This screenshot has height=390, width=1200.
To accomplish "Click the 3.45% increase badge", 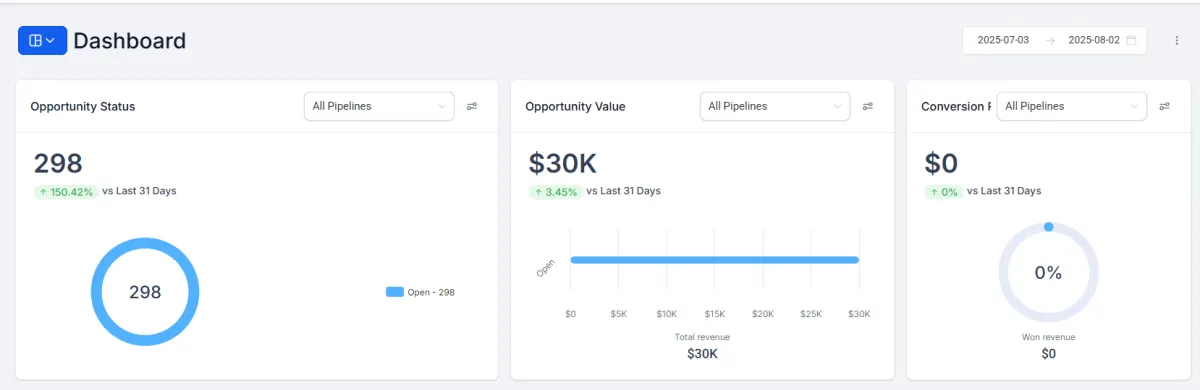I will coord(555,191).
